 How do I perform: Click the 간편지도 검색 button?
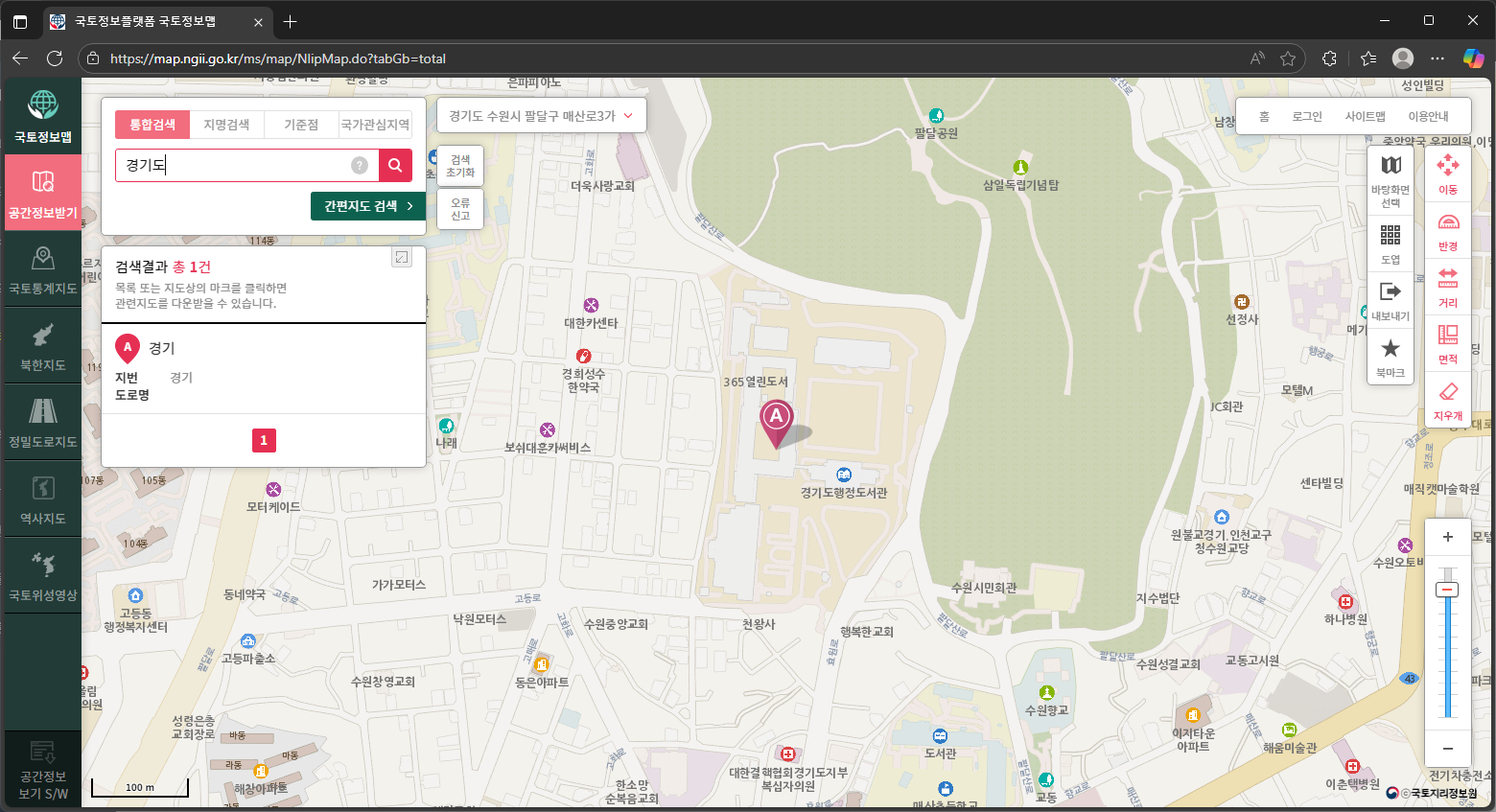click(368, 206)
